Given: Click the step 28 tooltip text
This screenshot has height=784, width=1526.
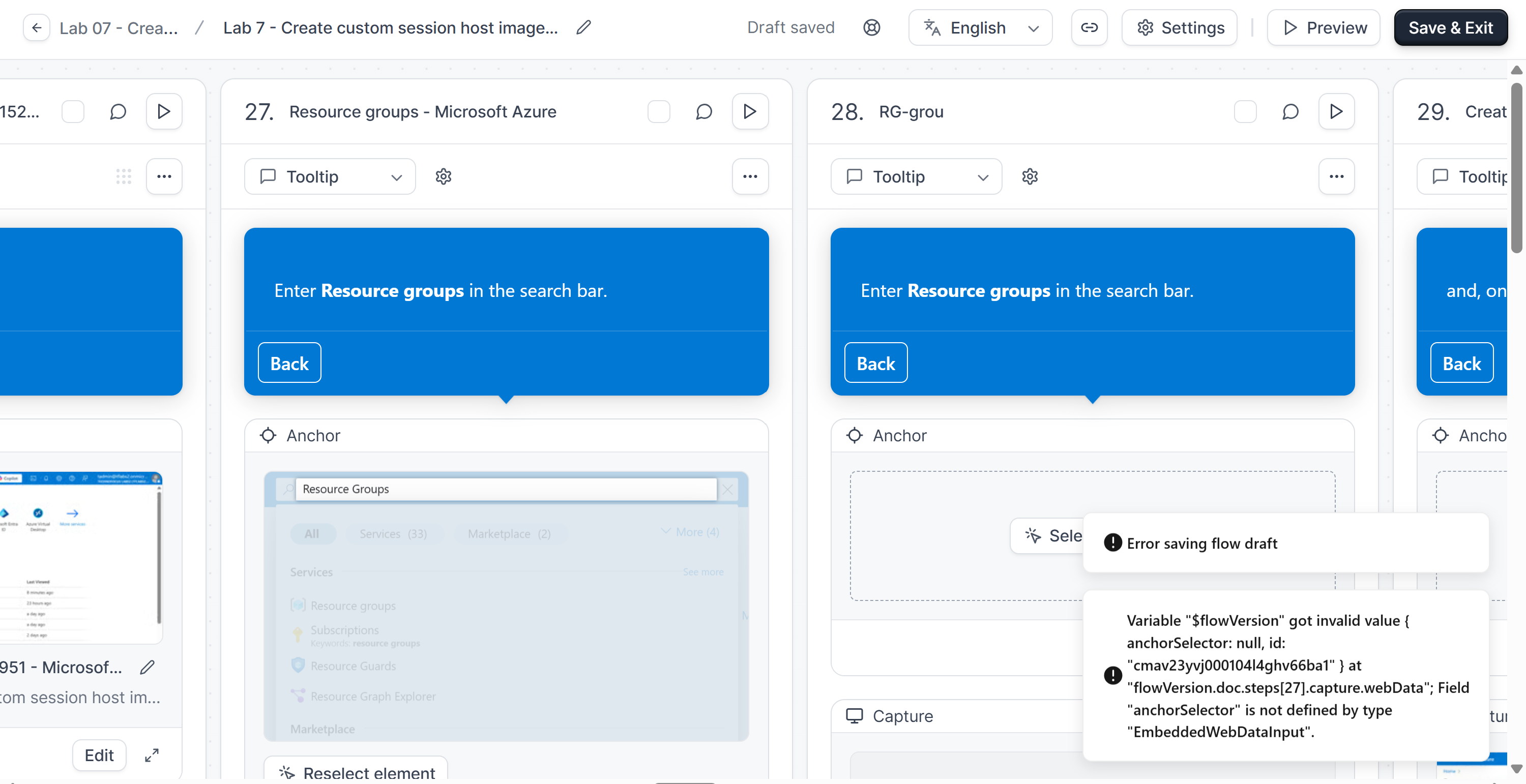Looking at the screenshot, I should (x=1027, y=291).
